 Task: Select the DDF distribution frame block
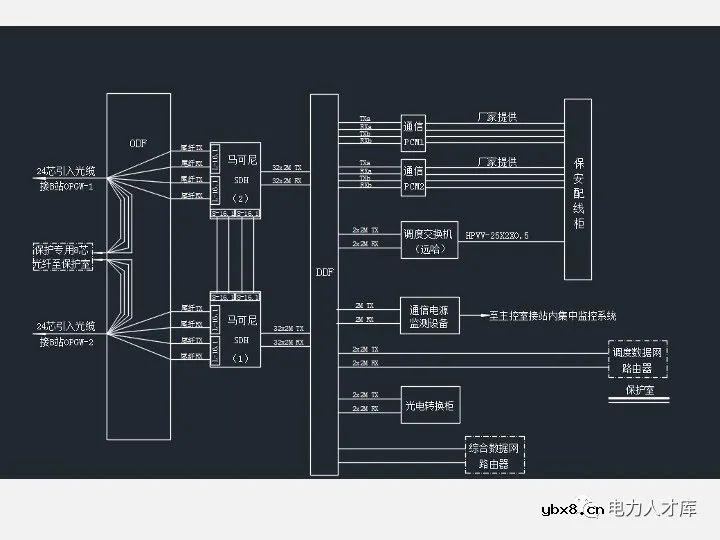tap(325, 272)
